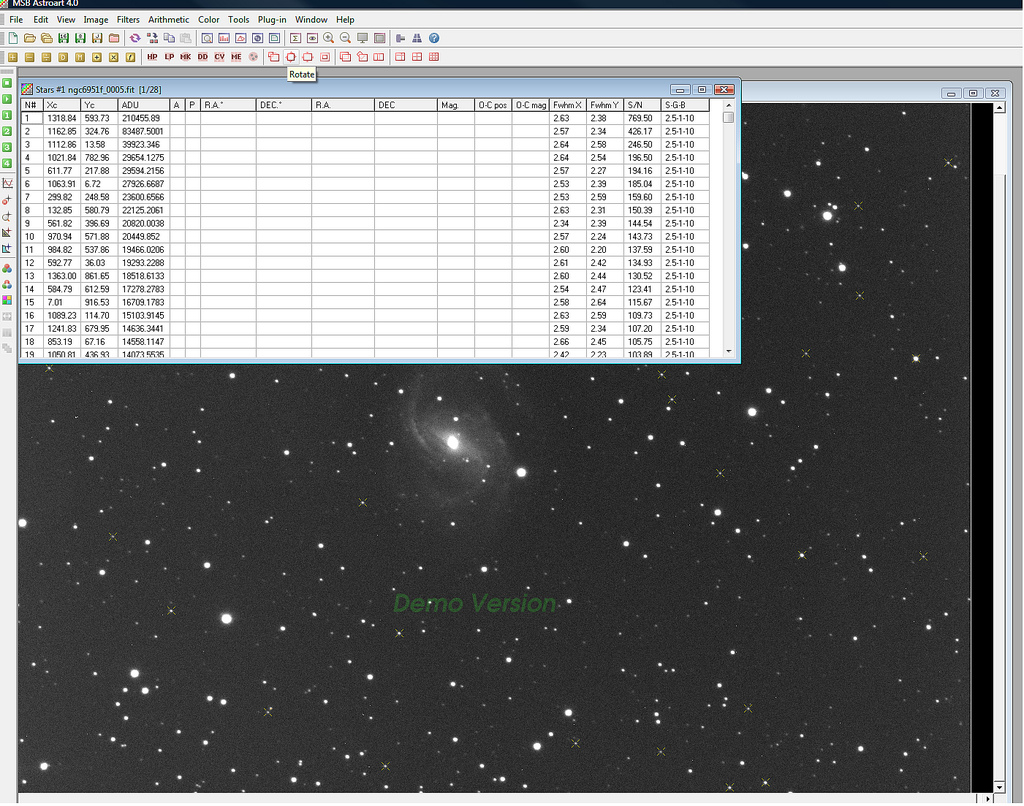This screenshot has height=806, width=1024.
Task: Click the S/N column header
Action: (x=642, y=105)
